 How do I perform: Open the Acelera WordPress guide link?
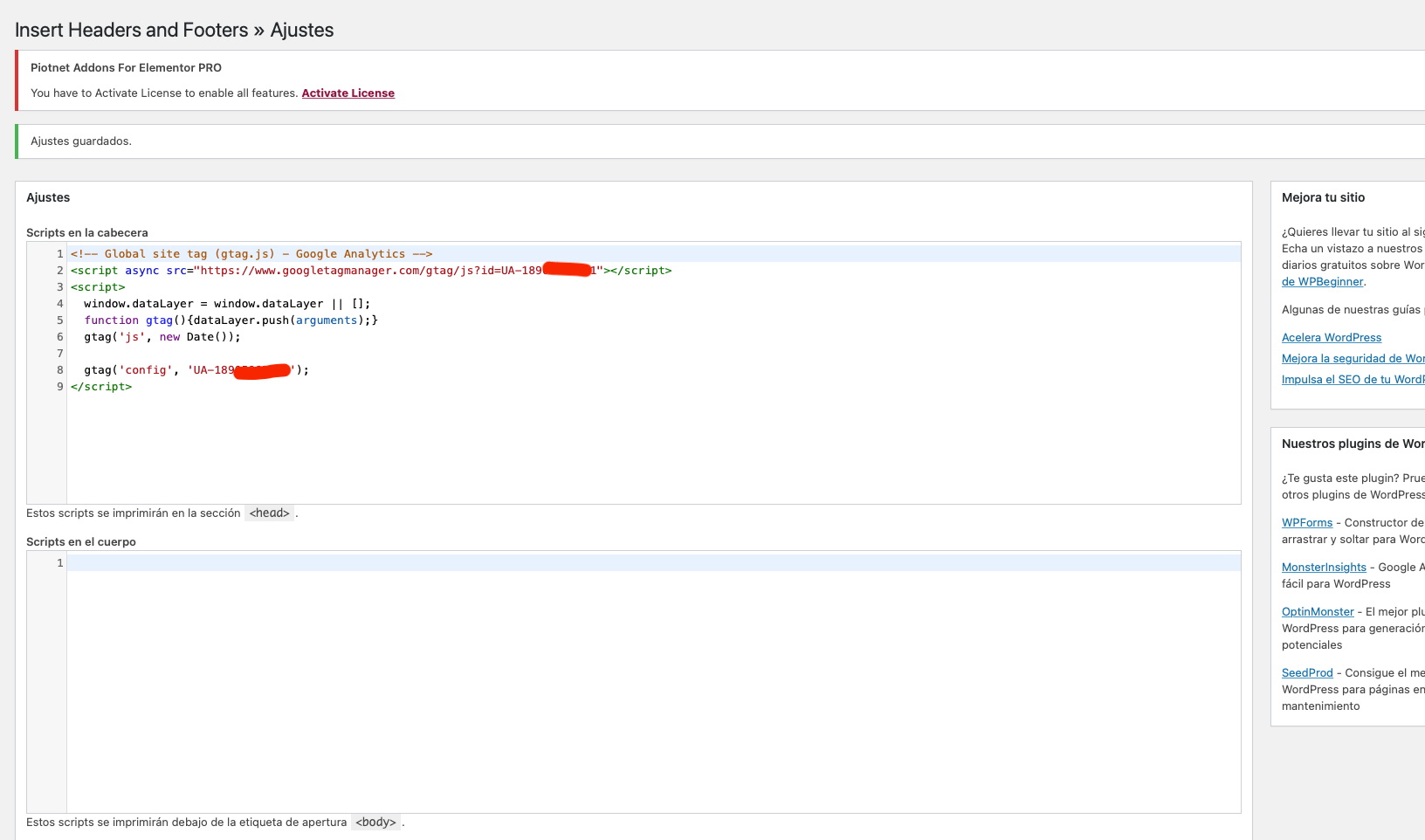click(1332, 338)
